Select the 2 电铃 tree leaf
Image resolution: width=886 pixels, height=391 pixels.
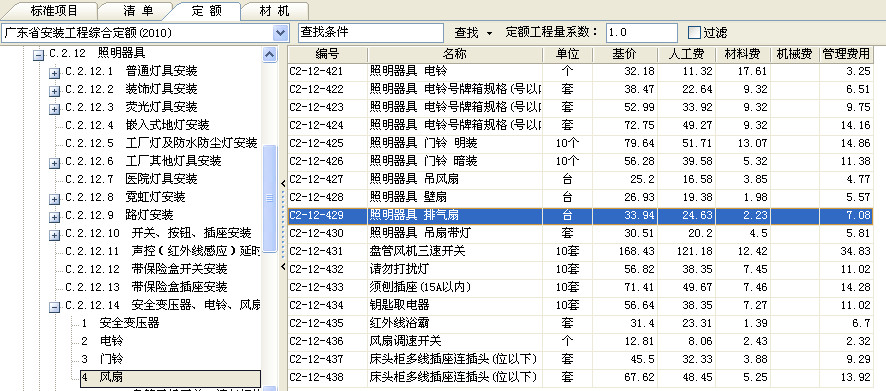pos(102,341)
